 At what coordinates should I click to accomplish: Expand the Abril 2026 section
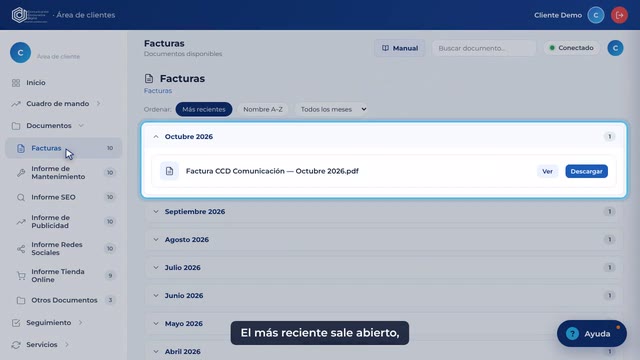(x=156, y=351)
